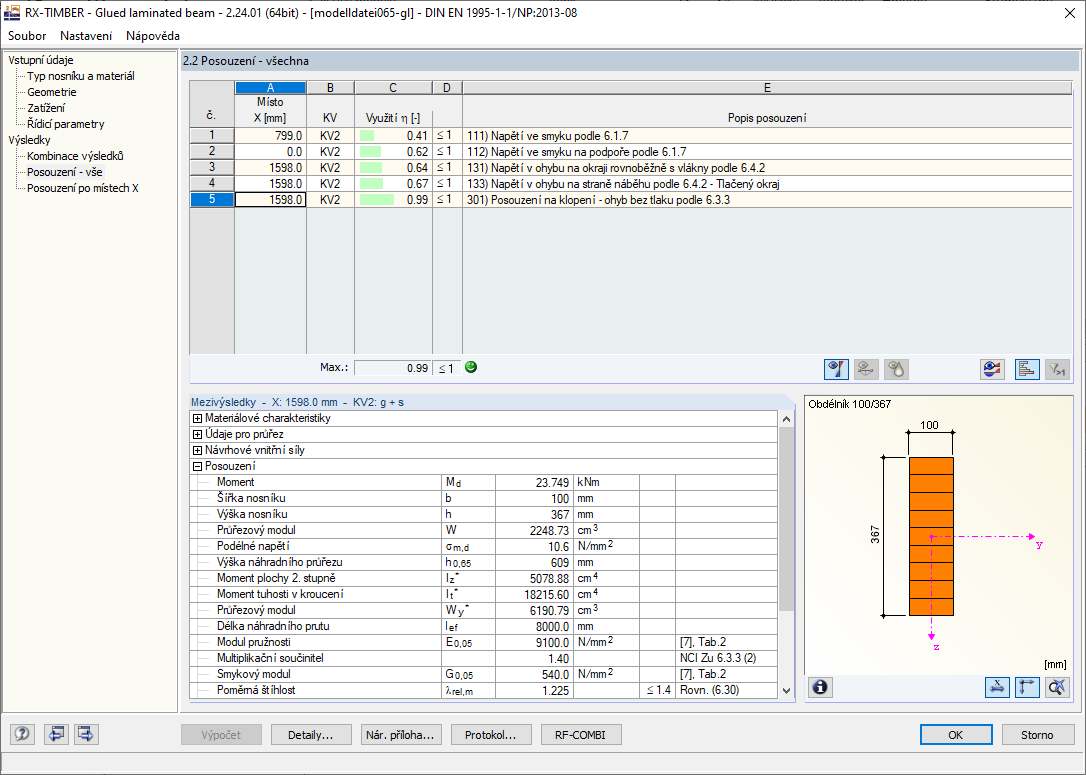Toggle the colored utilization bars icon
The height and width of the screenshot is (775, 1086).
tap(1026, 369)
